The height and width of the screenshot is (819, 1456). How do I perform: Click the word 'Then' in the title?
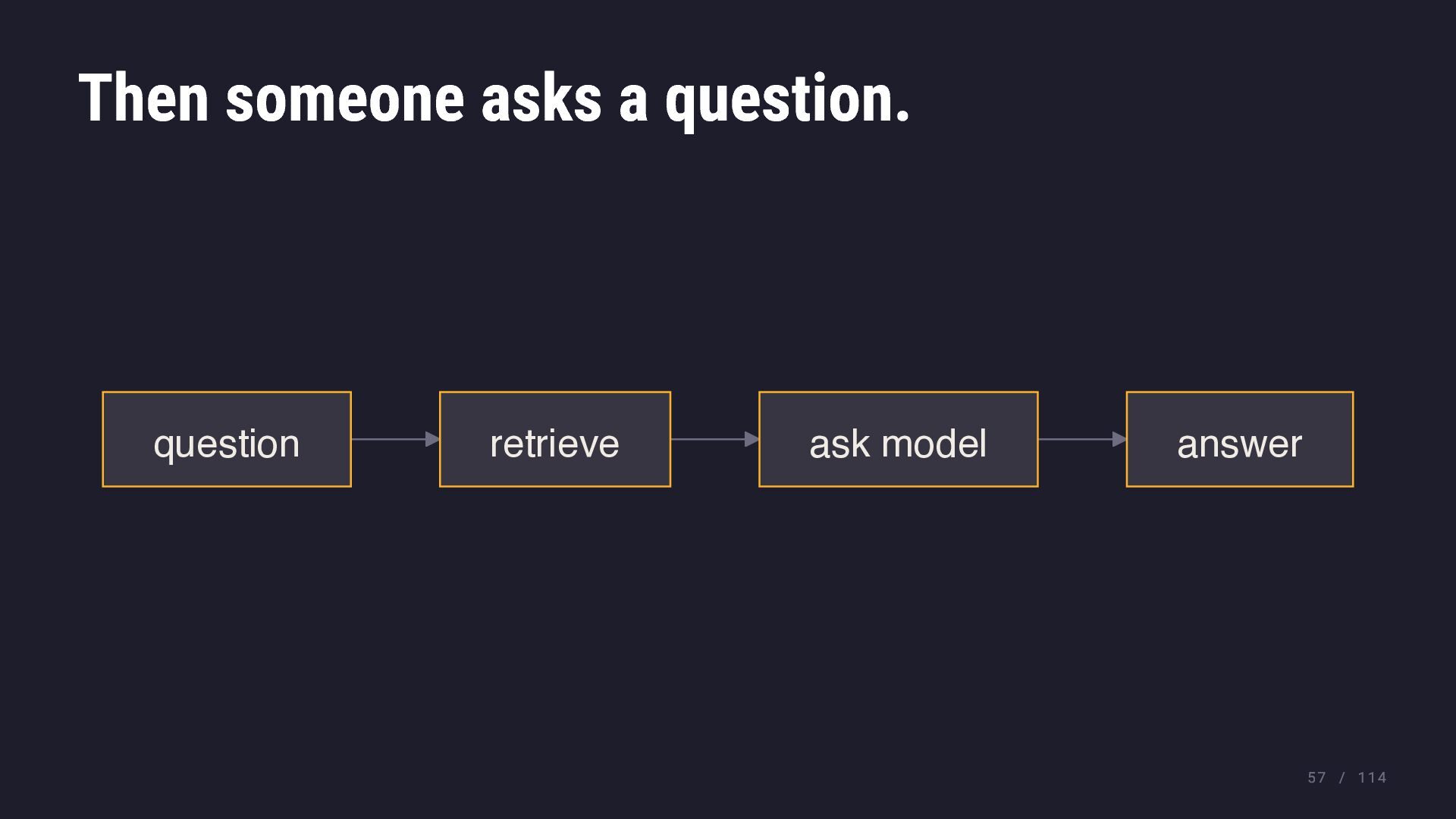144,97
